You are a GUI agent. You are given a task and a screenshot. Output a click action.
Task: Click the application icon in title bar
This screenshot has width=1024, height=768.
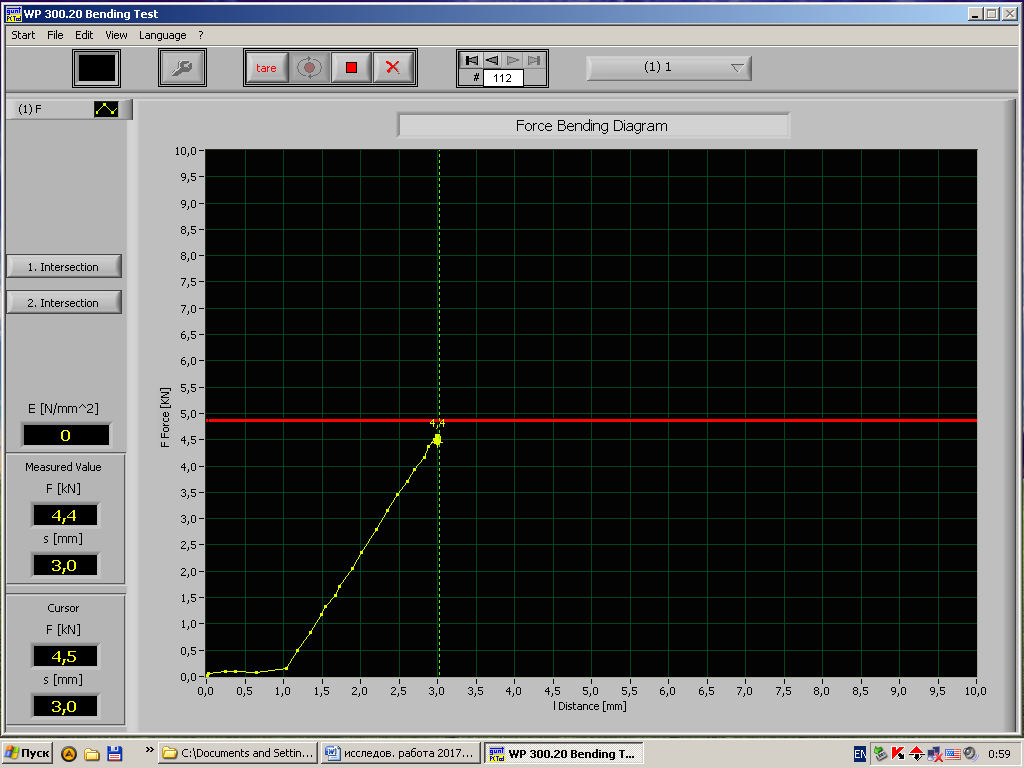(x=13, y=14)
